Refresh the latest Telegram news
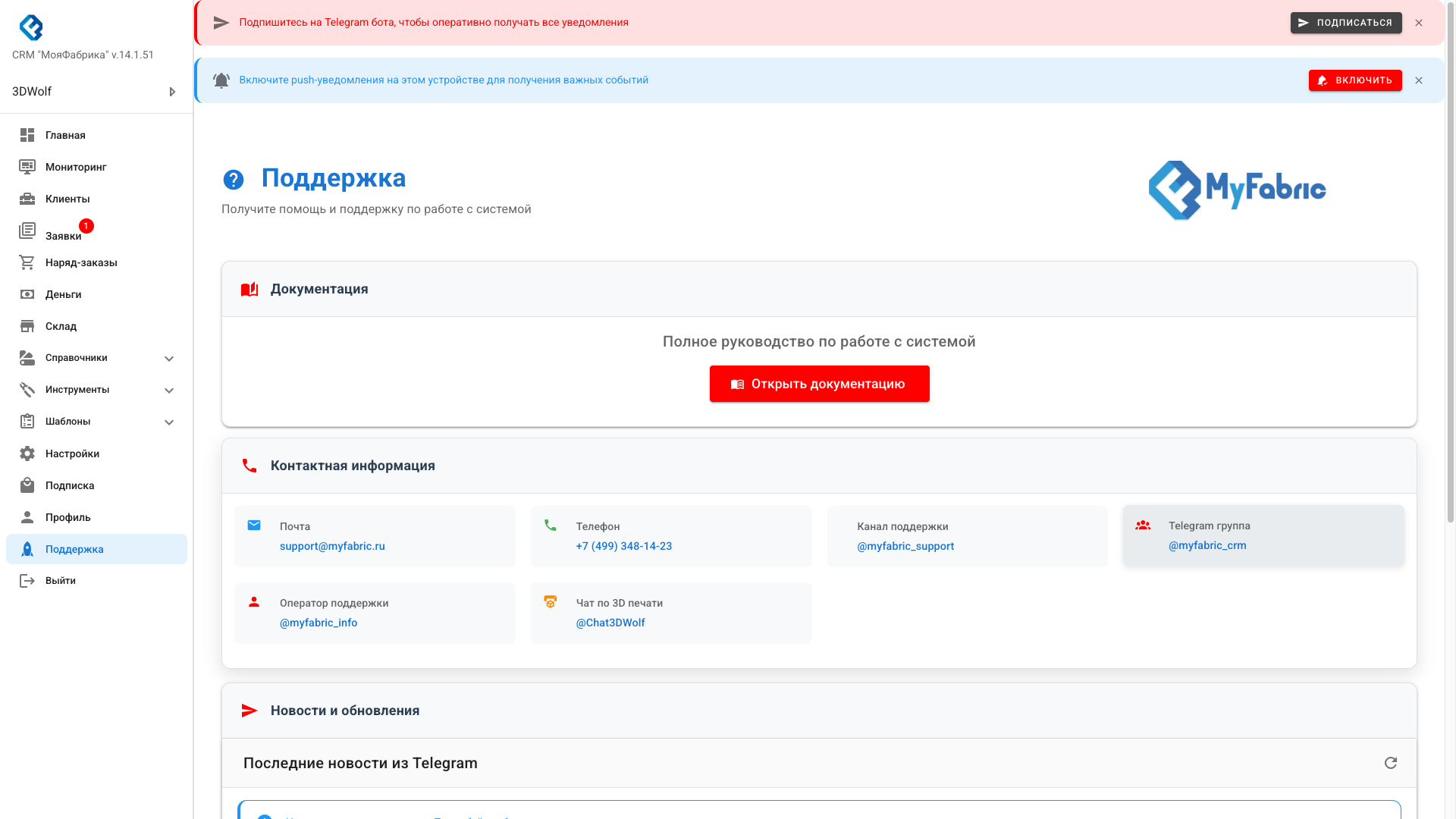 (1391, 763)
